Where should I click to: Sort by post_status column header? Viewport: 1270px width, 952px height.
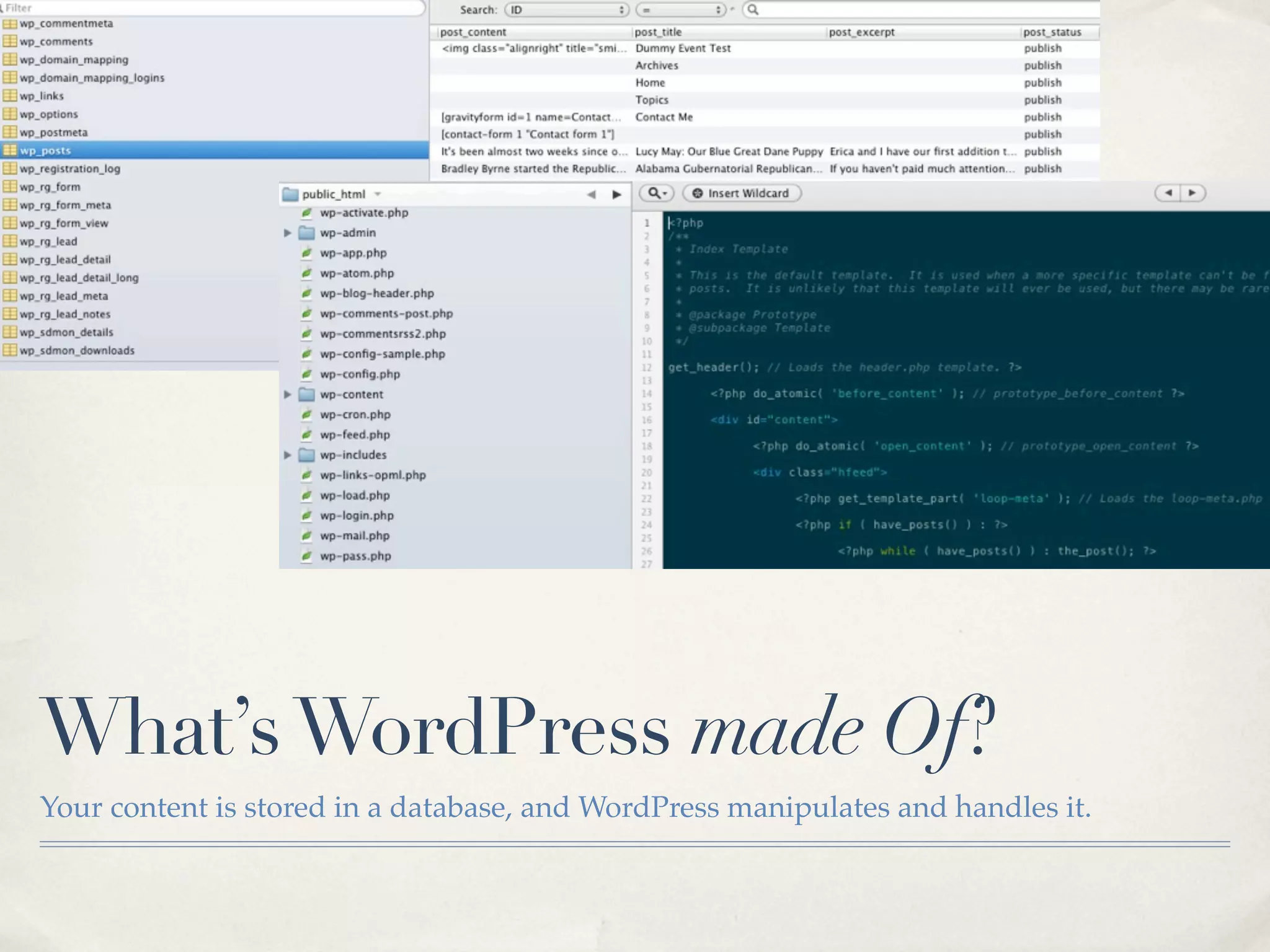(x=1060, y=32)
